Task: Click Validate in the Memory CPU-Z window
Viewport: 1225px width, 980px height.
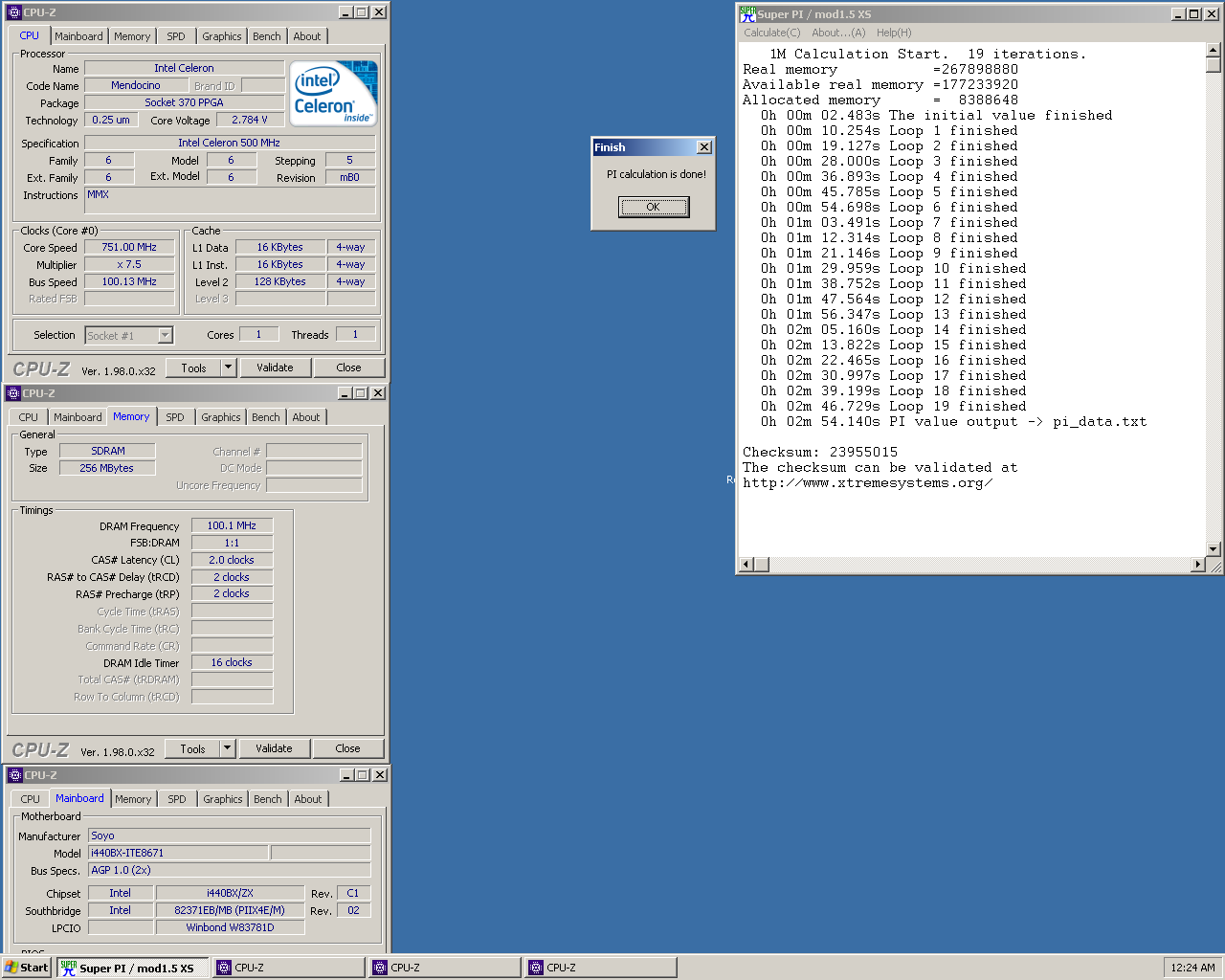Action: 274,748
